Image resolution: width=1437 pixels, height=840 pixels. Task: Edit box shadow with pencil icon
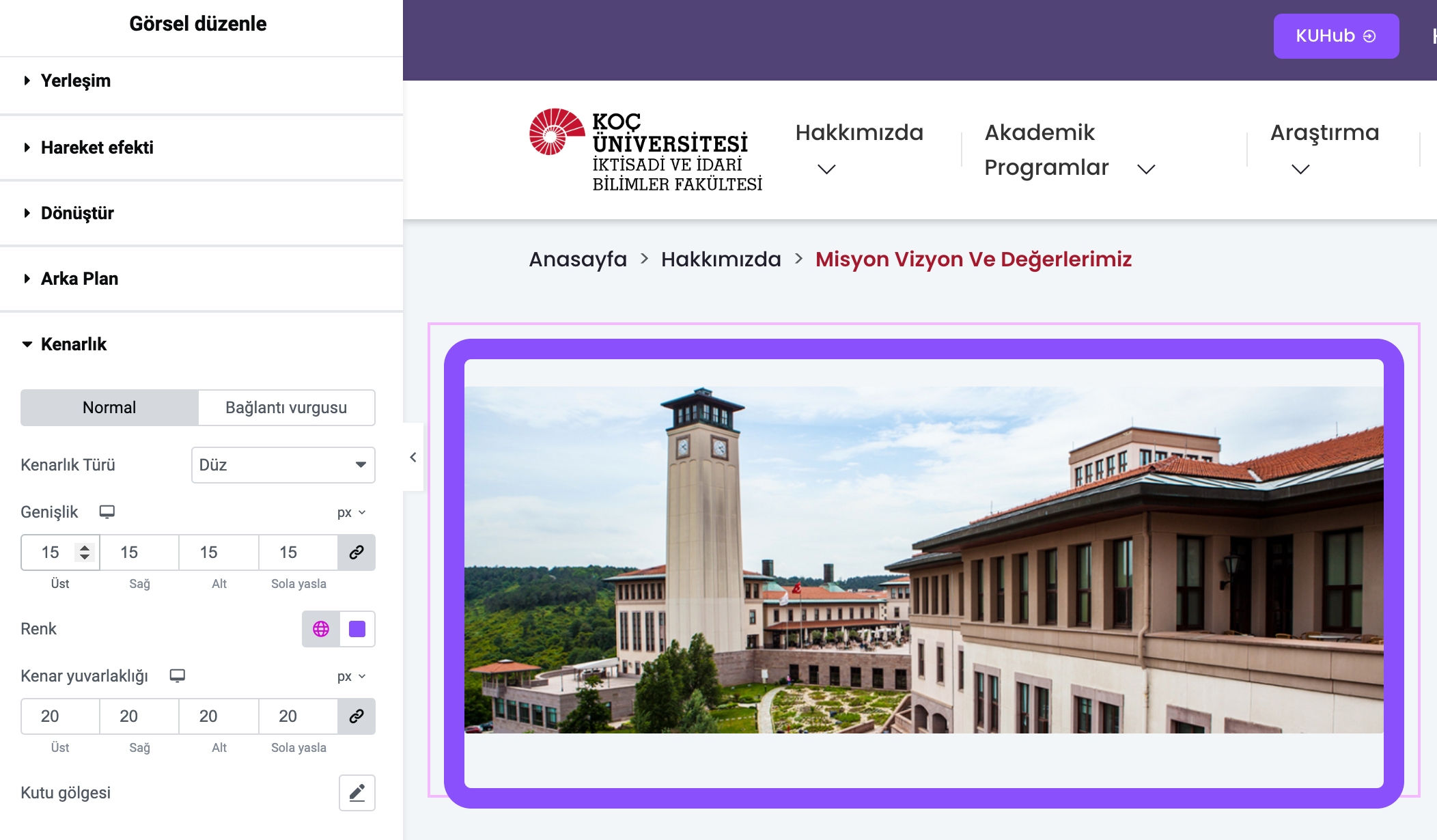(x=357, y=793)
